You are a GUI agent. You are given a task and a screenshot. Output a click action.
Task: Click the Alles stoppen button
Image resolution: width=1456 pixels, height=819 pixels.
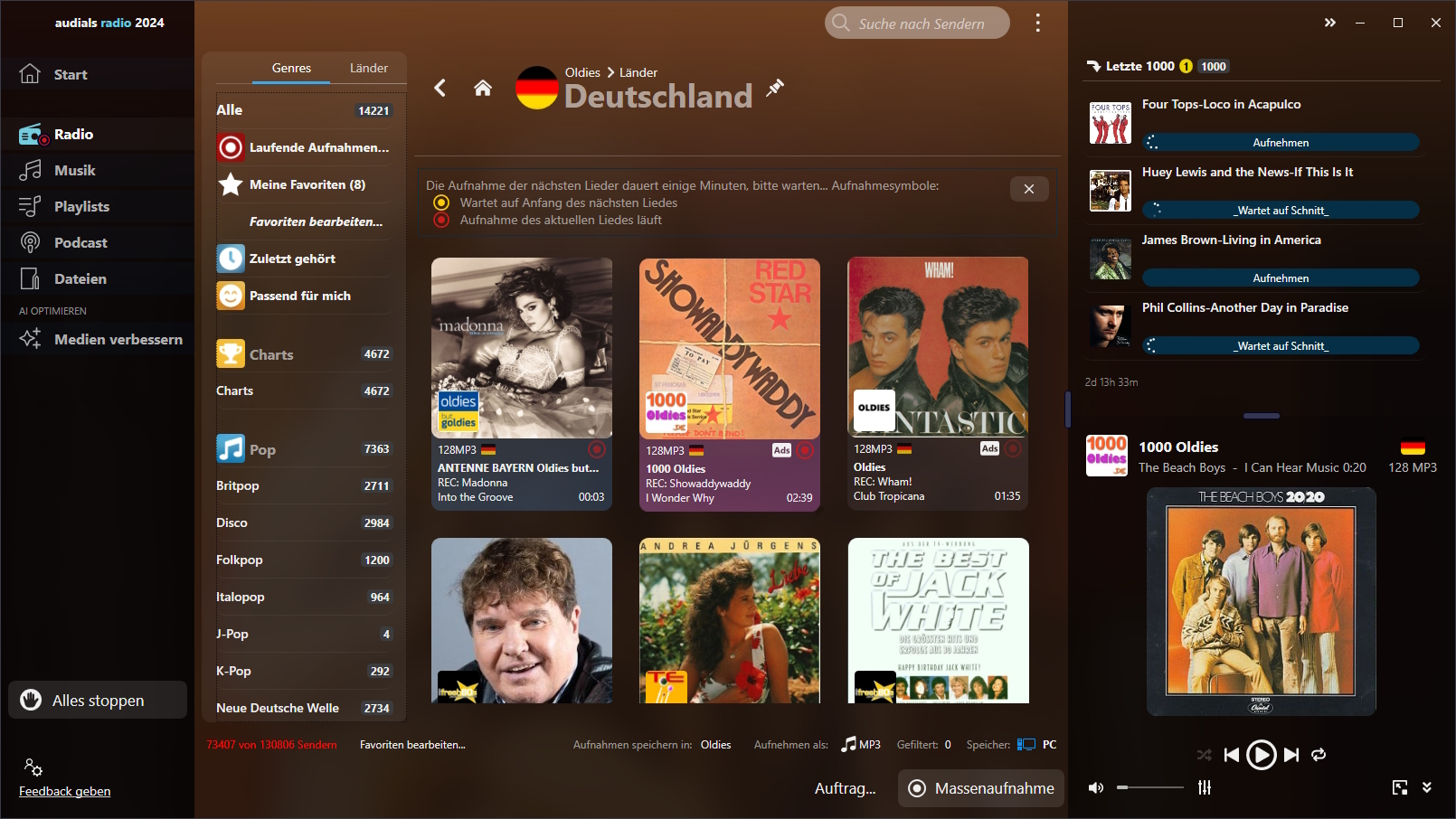[98, 700]
